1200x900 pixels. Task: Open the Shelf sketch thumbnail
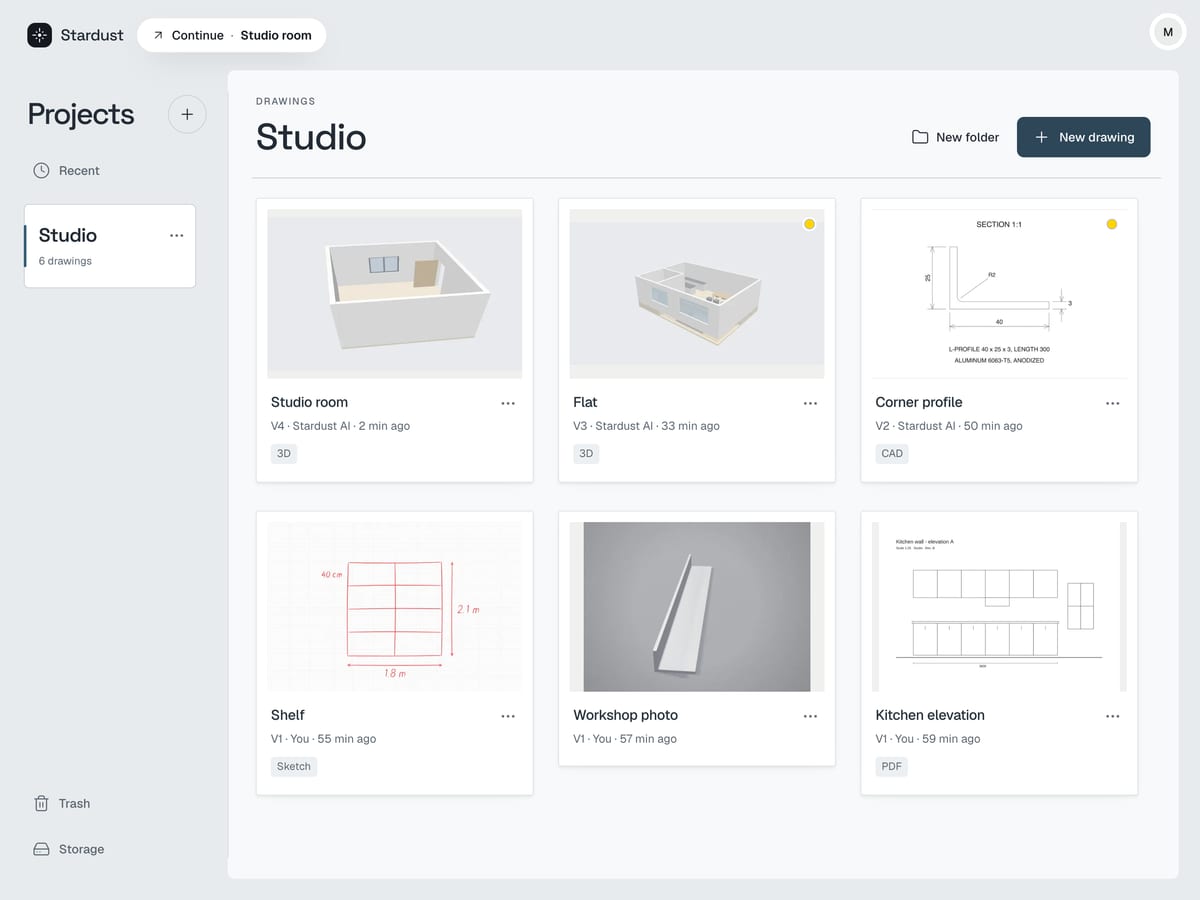coord(395,606)
